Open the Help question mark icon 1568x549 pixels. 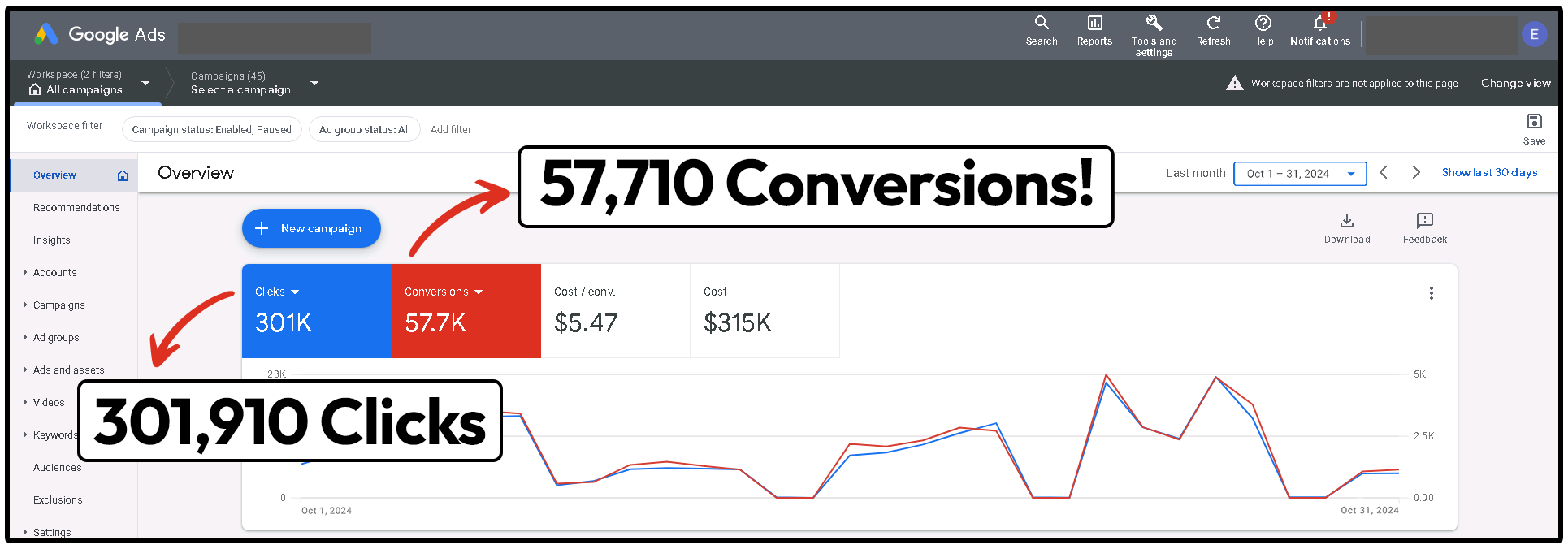point(1263,24)
